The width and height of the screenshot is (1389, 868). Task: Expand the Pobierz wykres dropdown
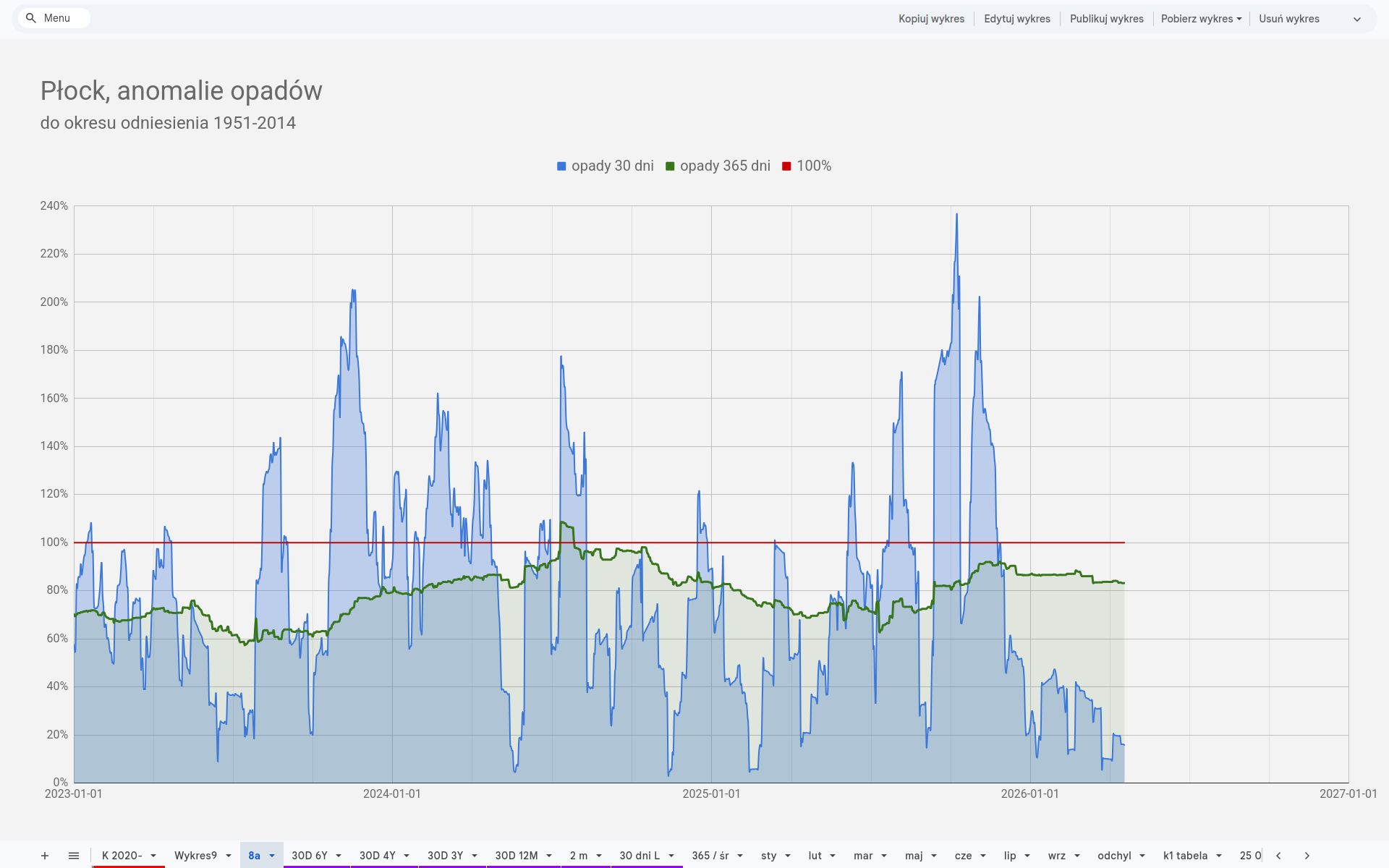point(1201,19)
